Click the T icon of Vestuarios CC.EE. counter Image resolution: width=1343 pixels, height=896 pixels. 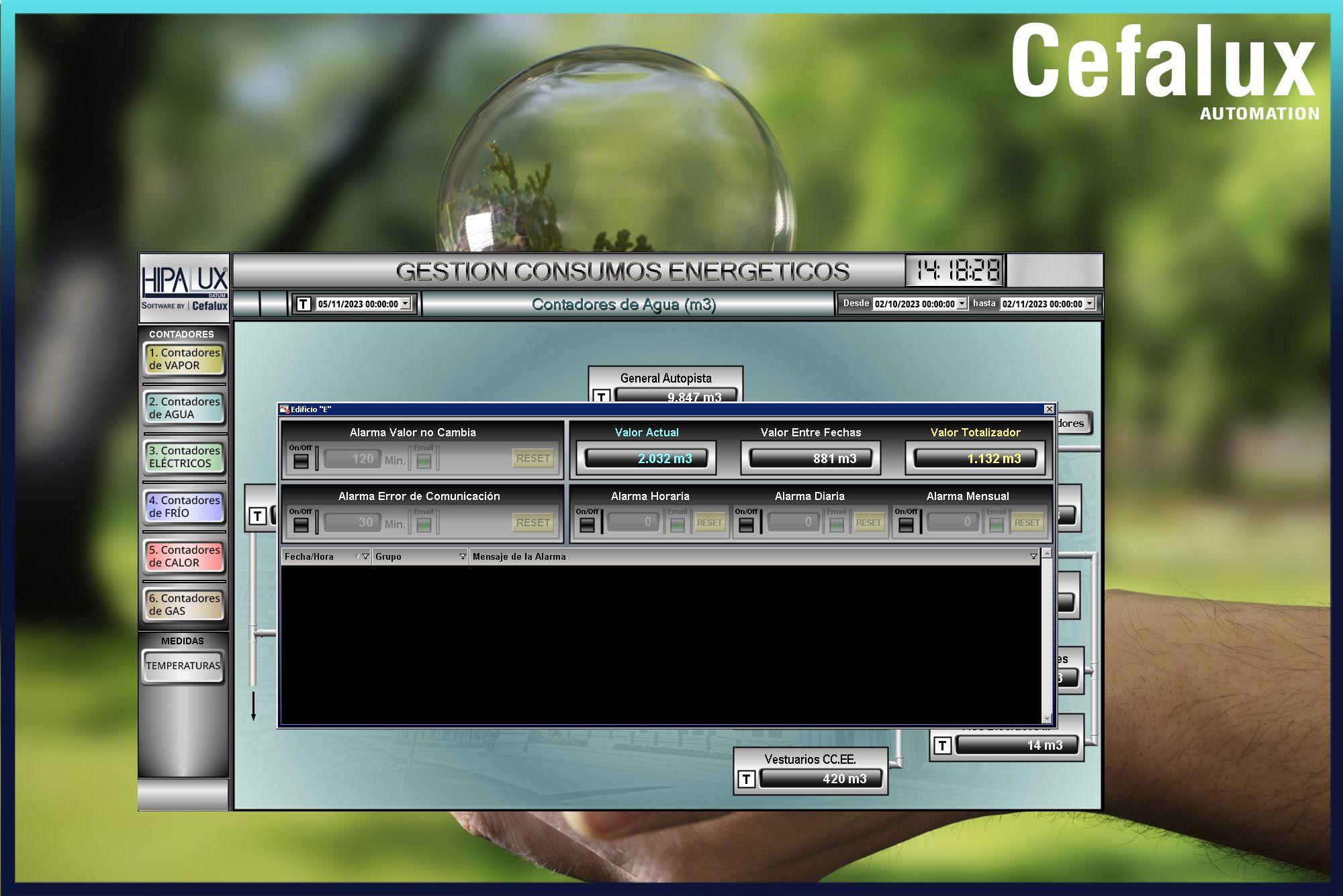pos(747,779)
